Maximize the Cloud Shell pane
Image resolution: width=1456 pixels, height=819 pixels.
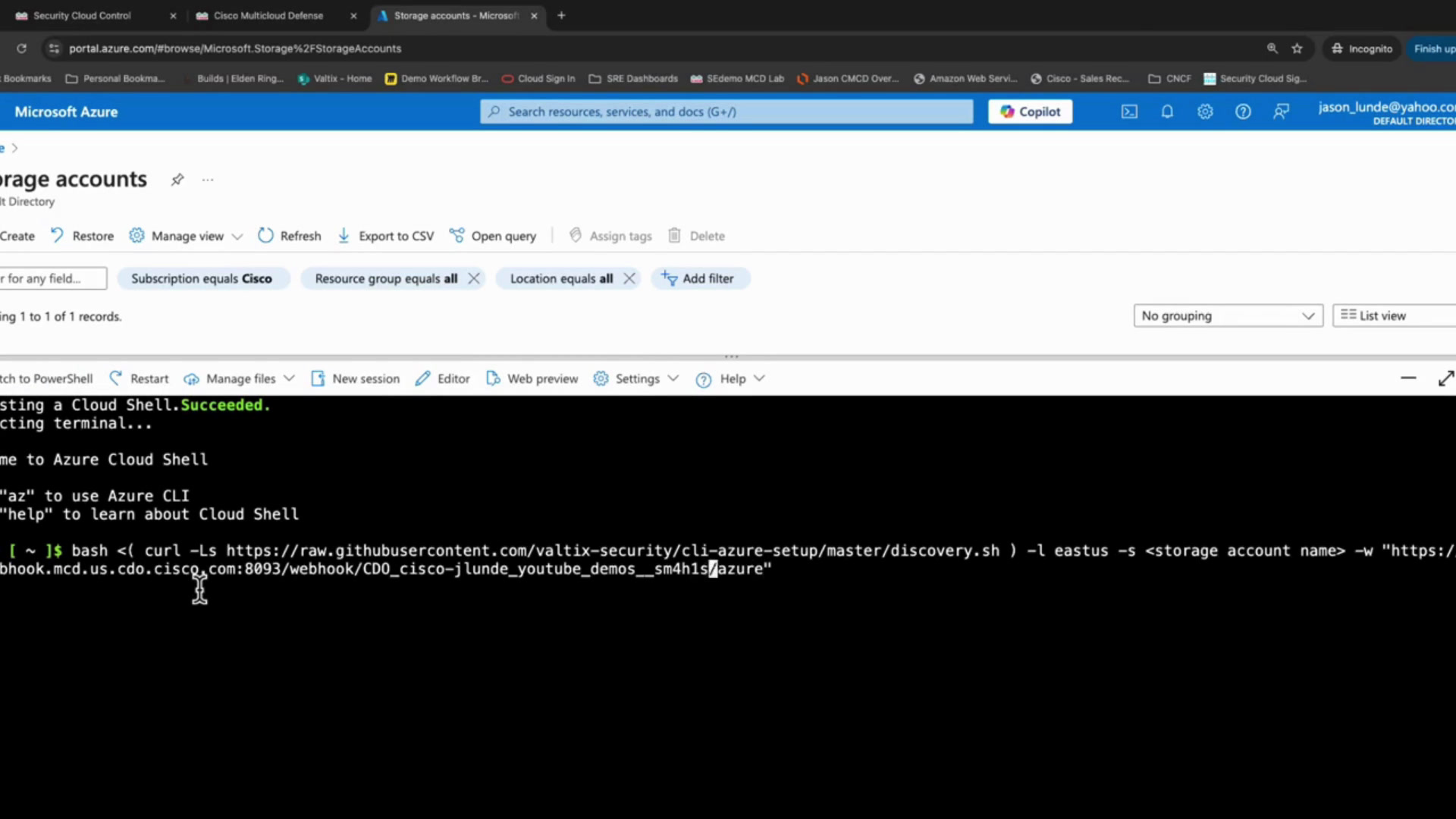point(1445,378)
